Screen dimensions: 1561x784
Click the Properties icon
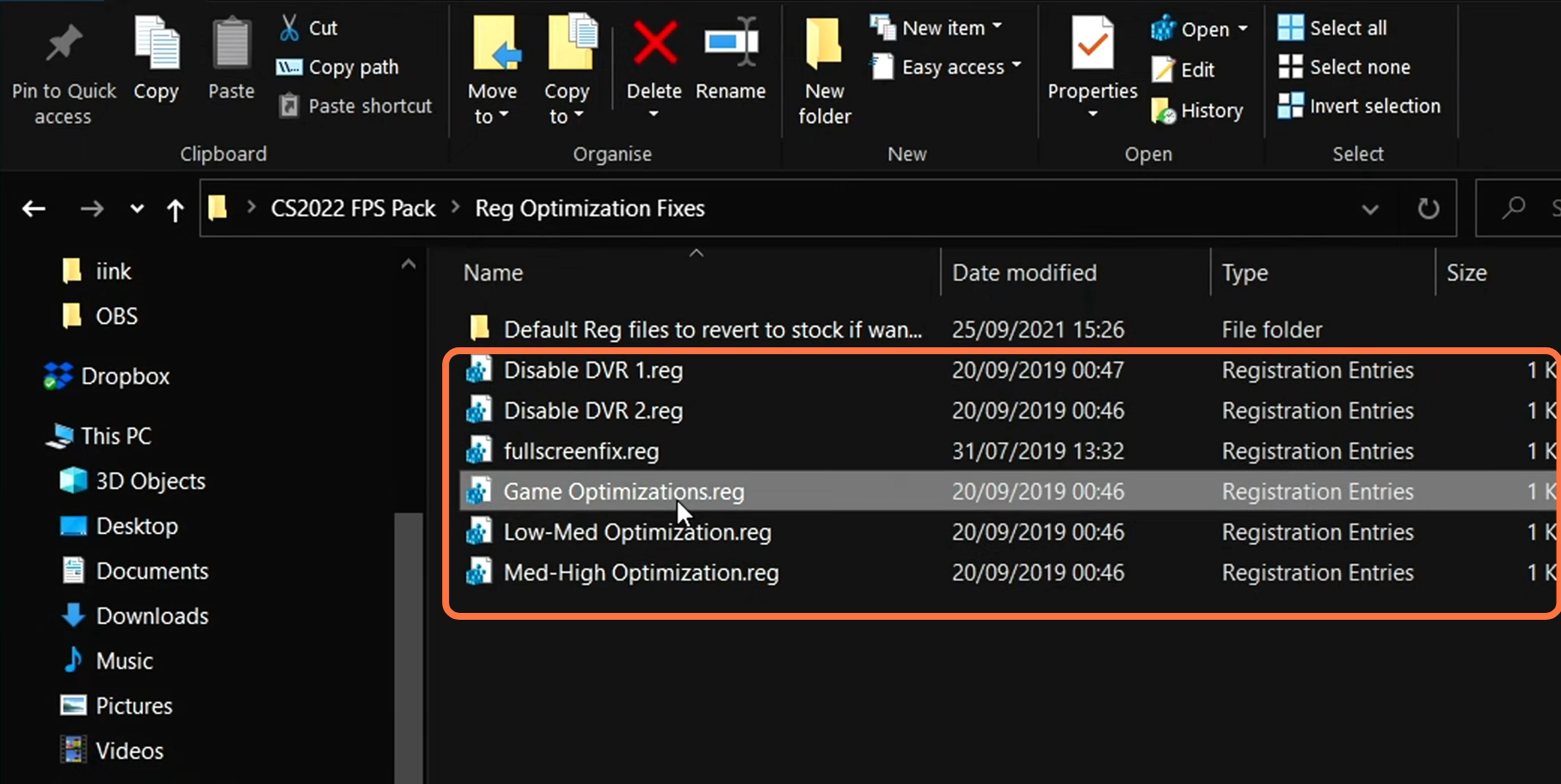click(x=1092, y=43)
